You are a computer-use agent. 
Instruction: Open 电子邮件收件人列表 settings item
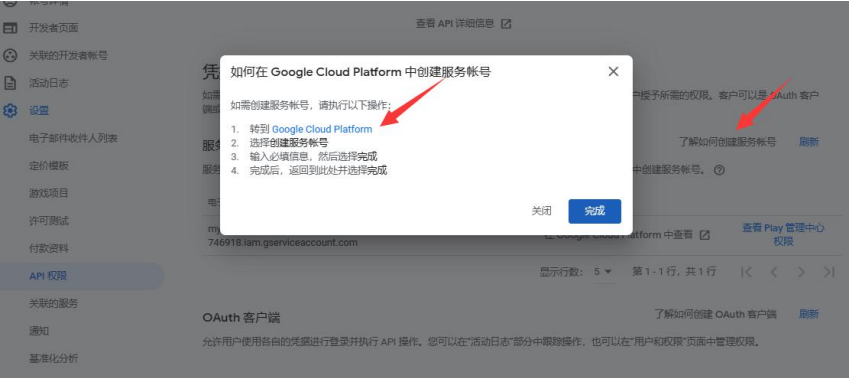click(73, 138)
